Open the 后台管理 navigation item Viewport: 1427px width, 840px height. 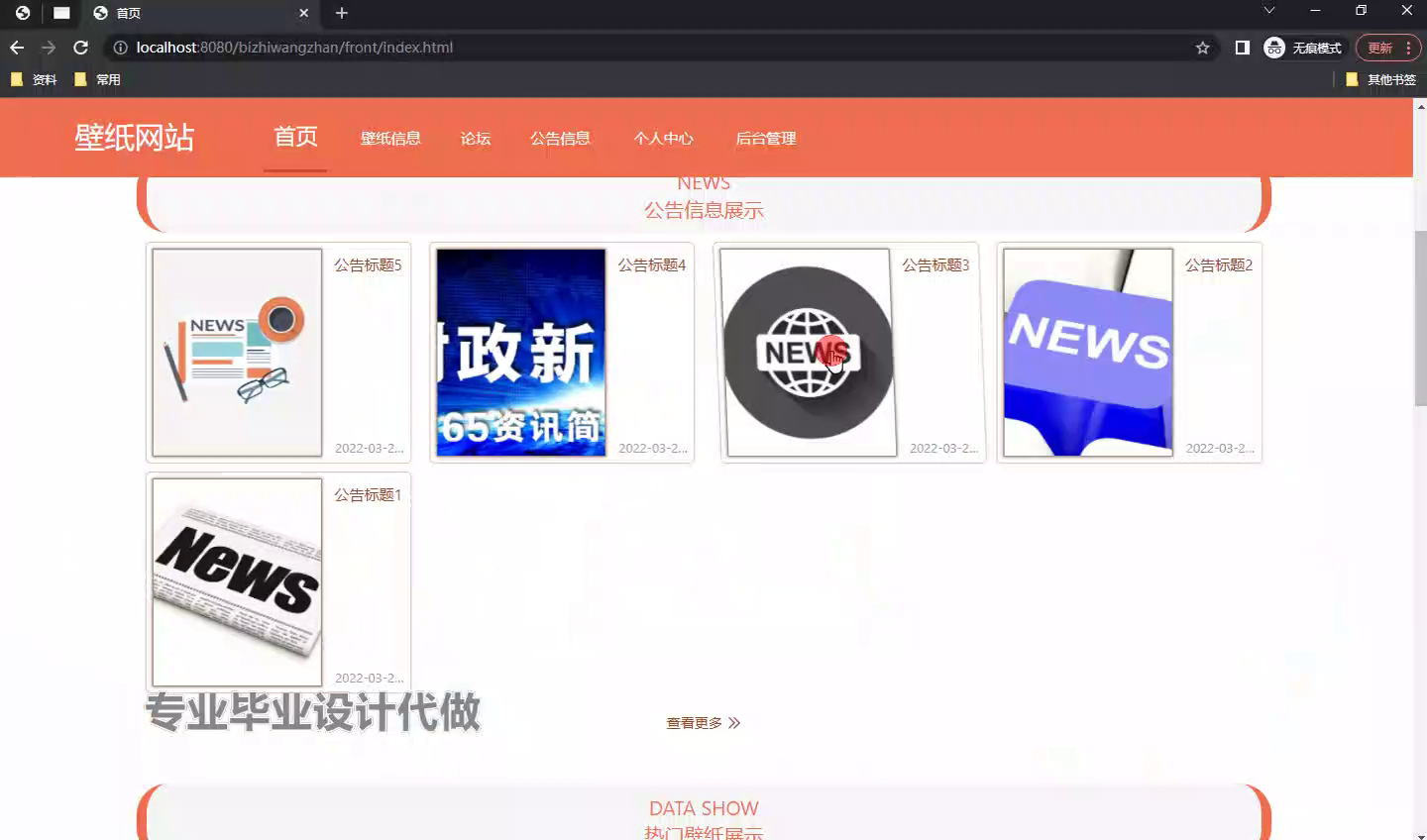(766, 139)
